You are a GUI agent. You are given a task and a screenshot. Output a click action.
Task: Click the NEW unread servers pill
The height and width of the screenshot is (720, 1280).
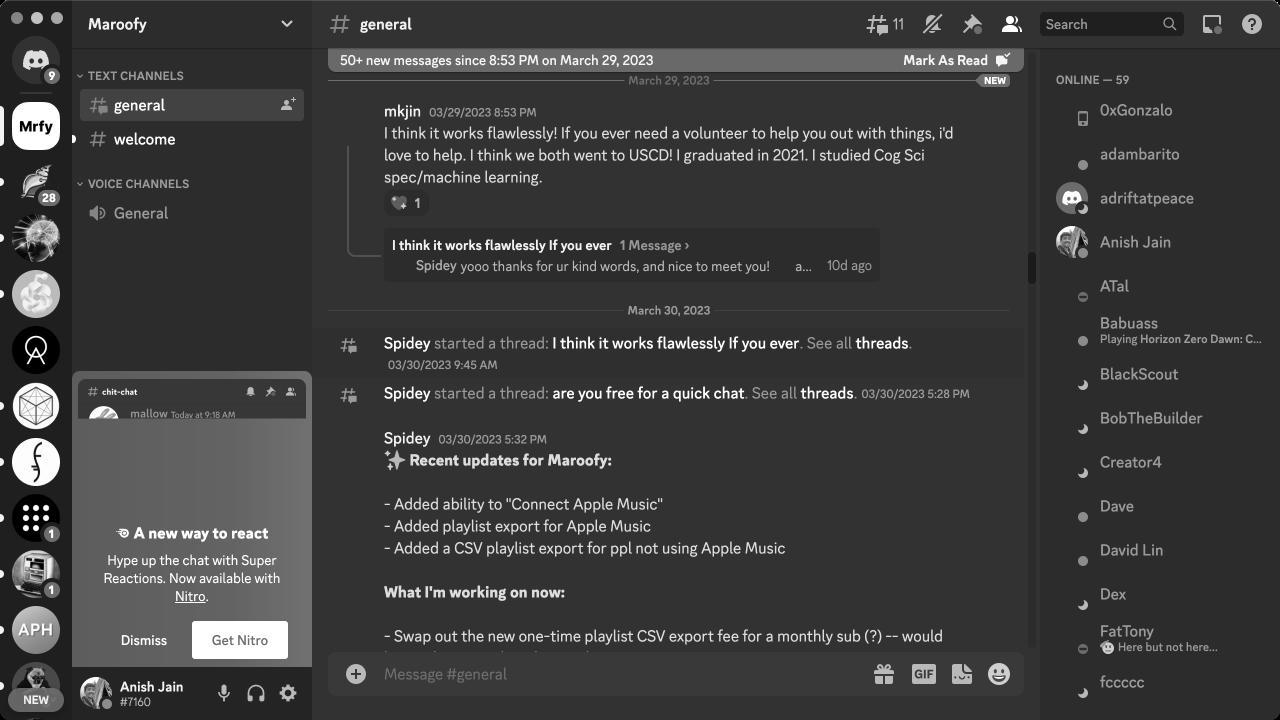[36, 700]
